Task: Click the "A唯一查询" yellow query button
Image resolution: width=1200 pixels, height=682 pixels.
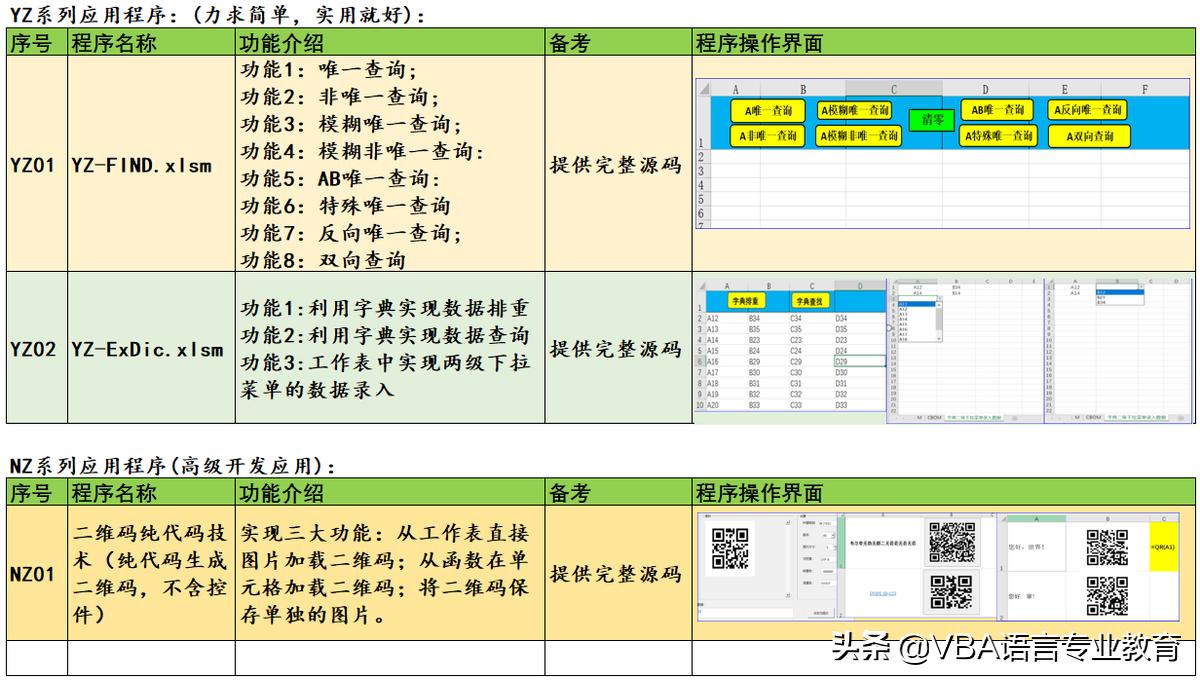Action: pyautogui.click(x=766, y=110)
